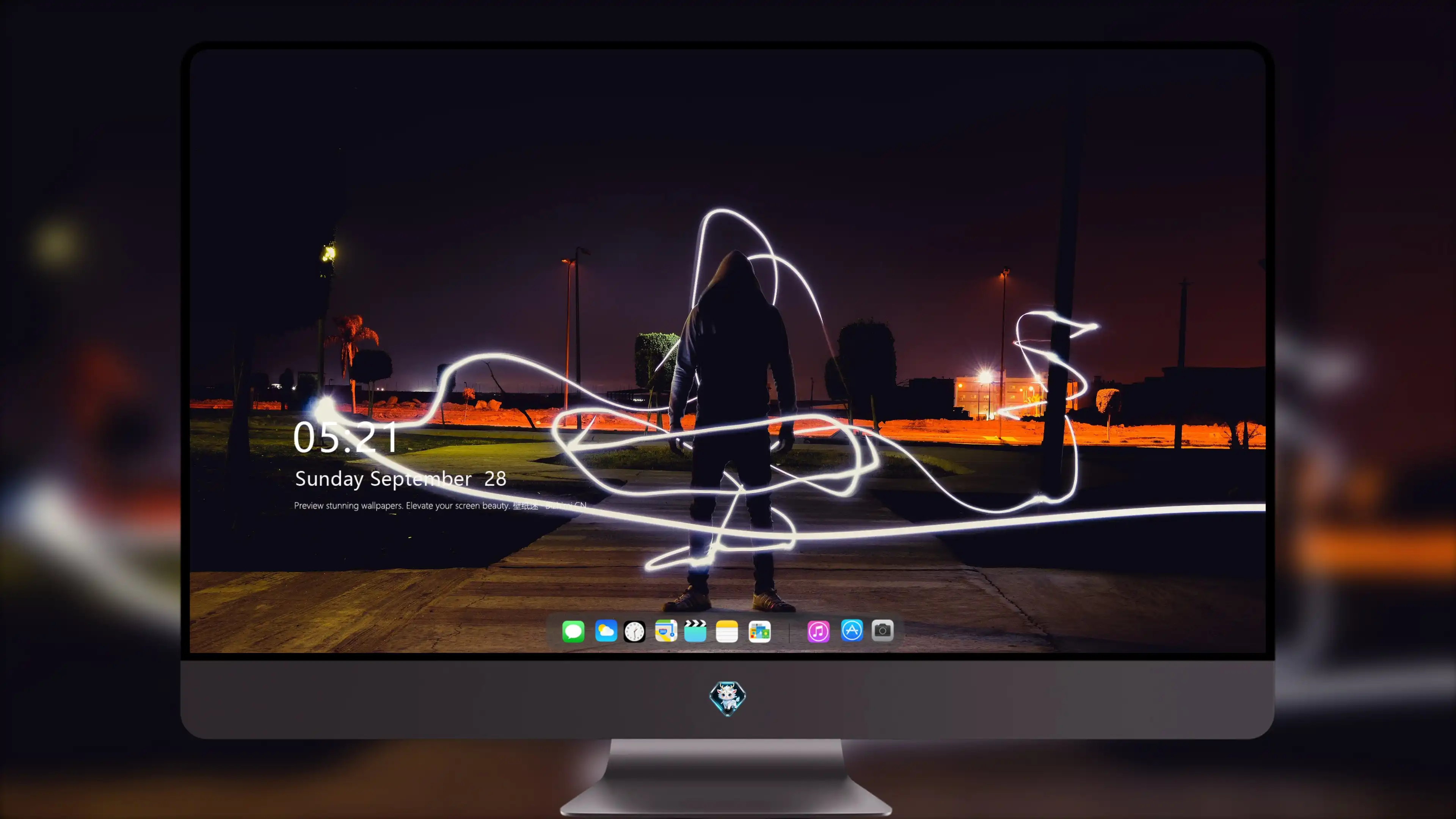Click the "Preview stunning wallpapers" caption text

click(440, 505)
